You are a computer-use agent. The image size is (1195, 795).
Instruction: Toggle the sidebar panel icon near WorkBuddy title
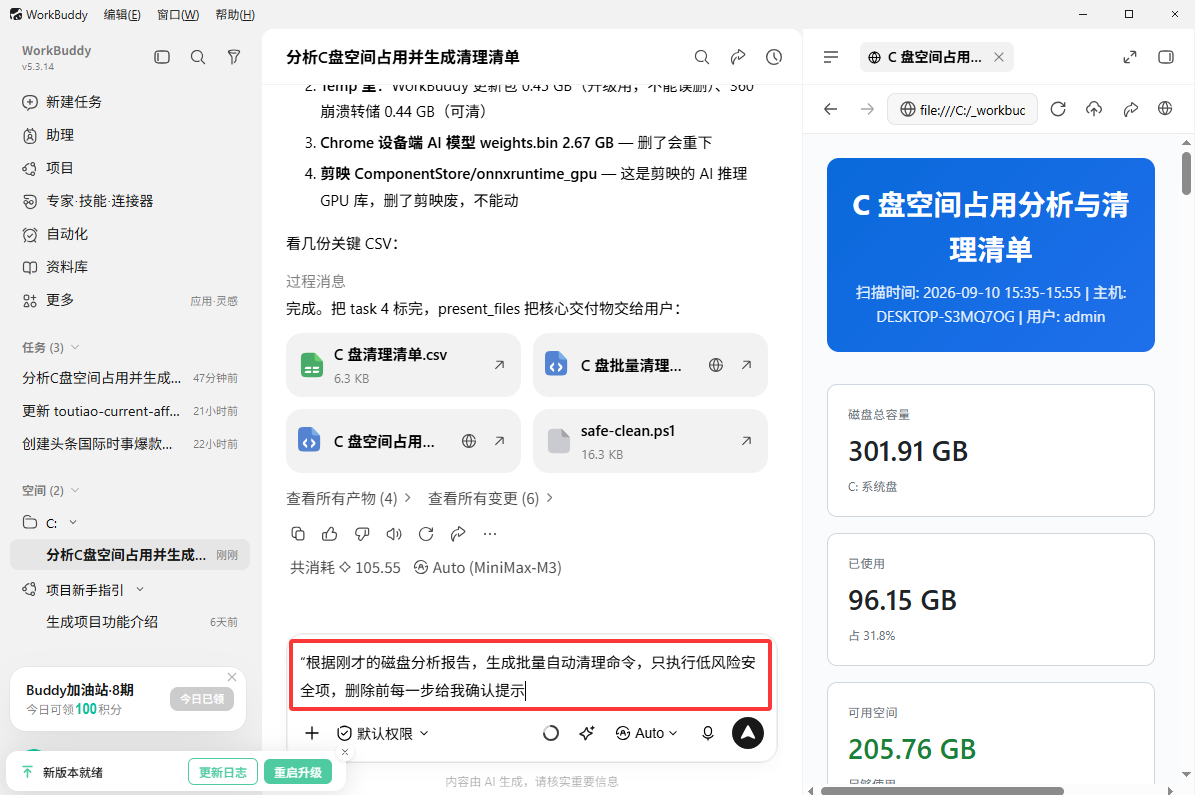162,57
